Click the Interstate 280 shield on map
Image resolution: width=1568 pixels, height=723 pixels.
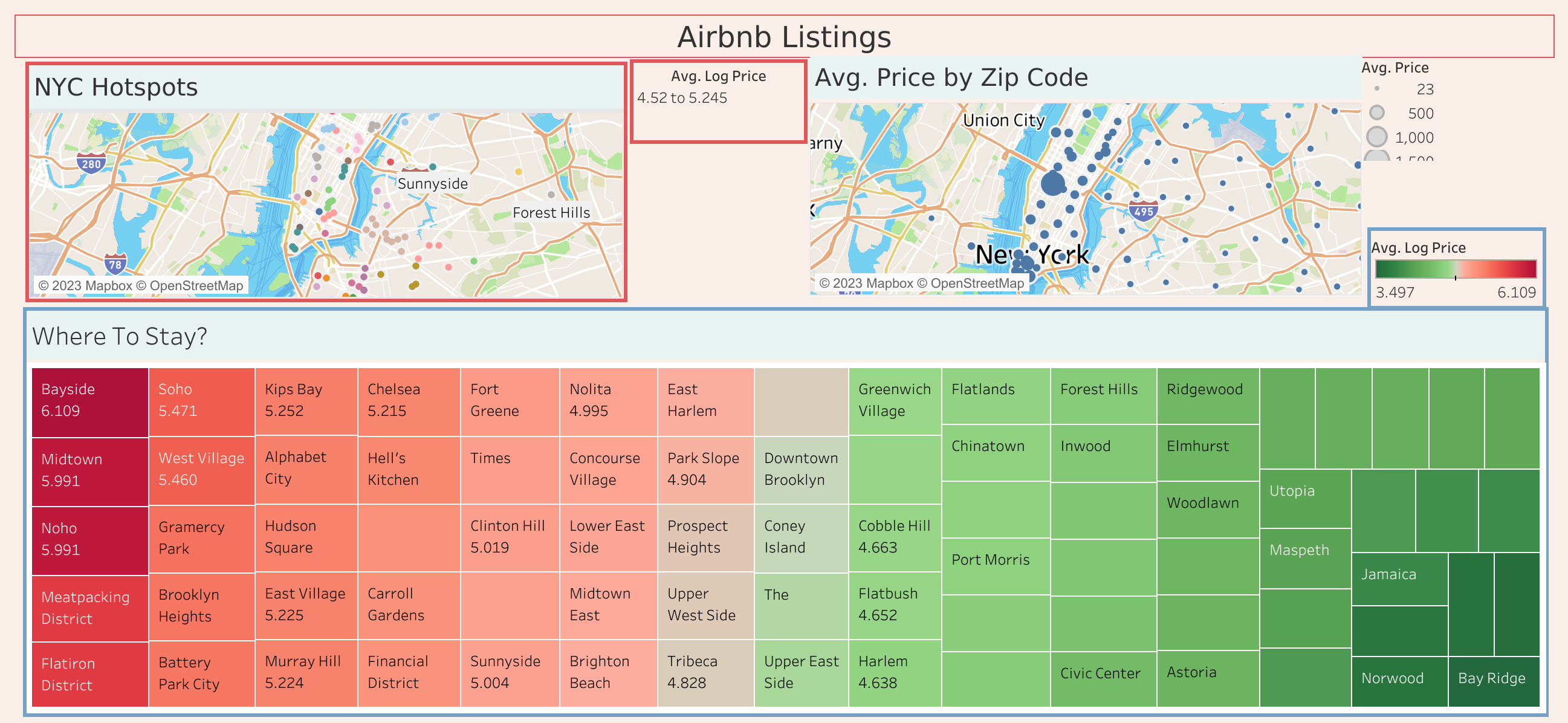(x=91, y=163)
